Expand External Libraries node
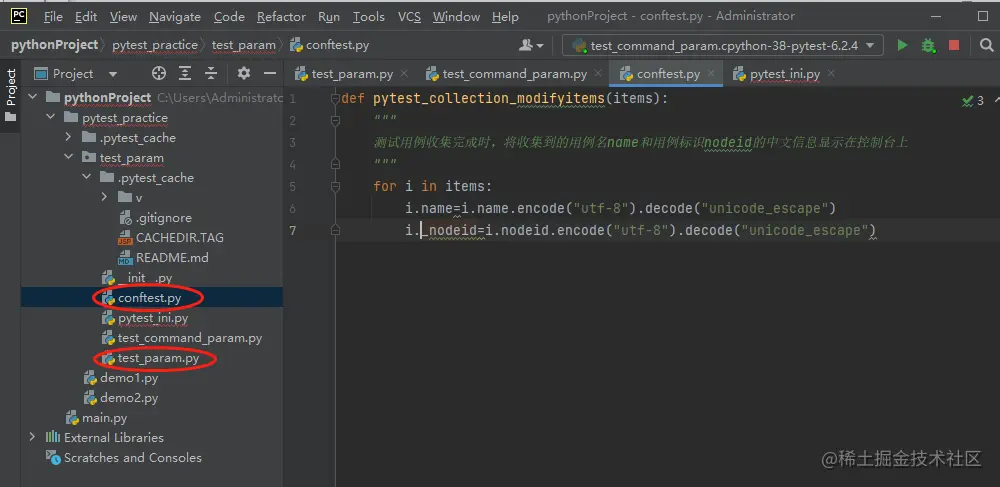The height and width of the screenshot is (487, 1000). point(33,437)
